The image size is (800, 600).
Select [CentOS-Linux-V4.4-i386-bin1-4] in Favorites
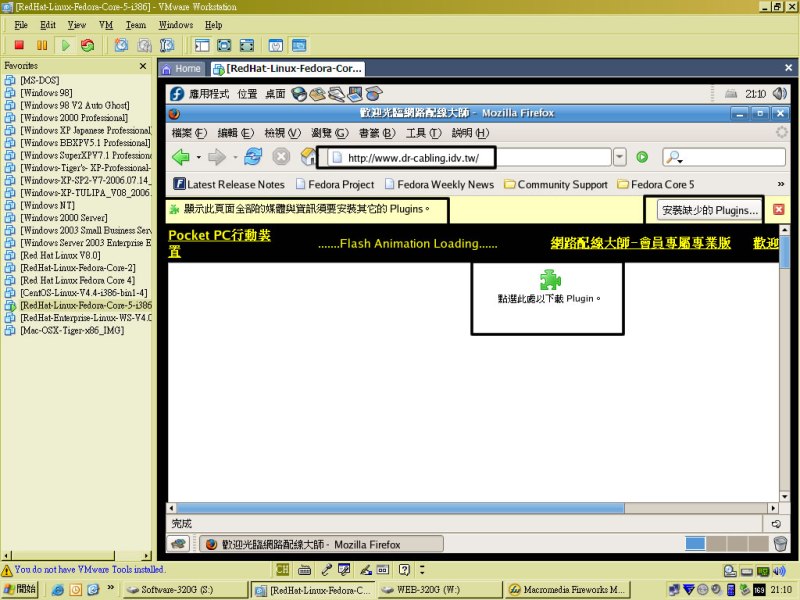[x=83, y=293]
